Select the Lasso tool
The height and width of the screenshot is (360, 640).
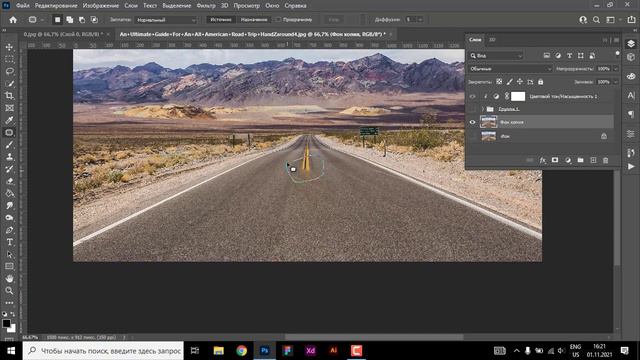tap(9, 71)
